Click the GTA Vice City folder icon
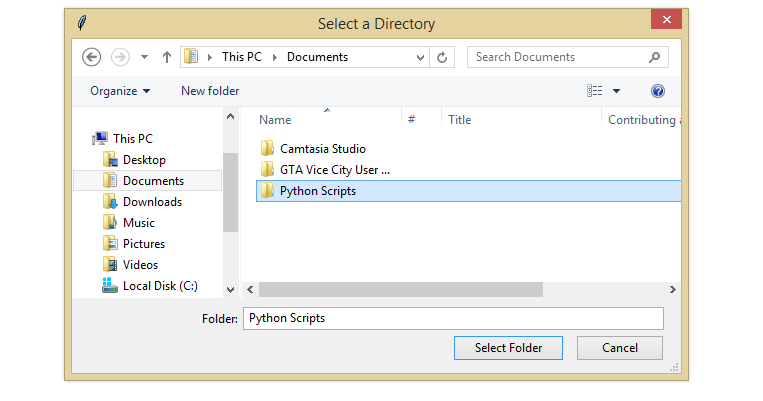 tap(267, 169)
